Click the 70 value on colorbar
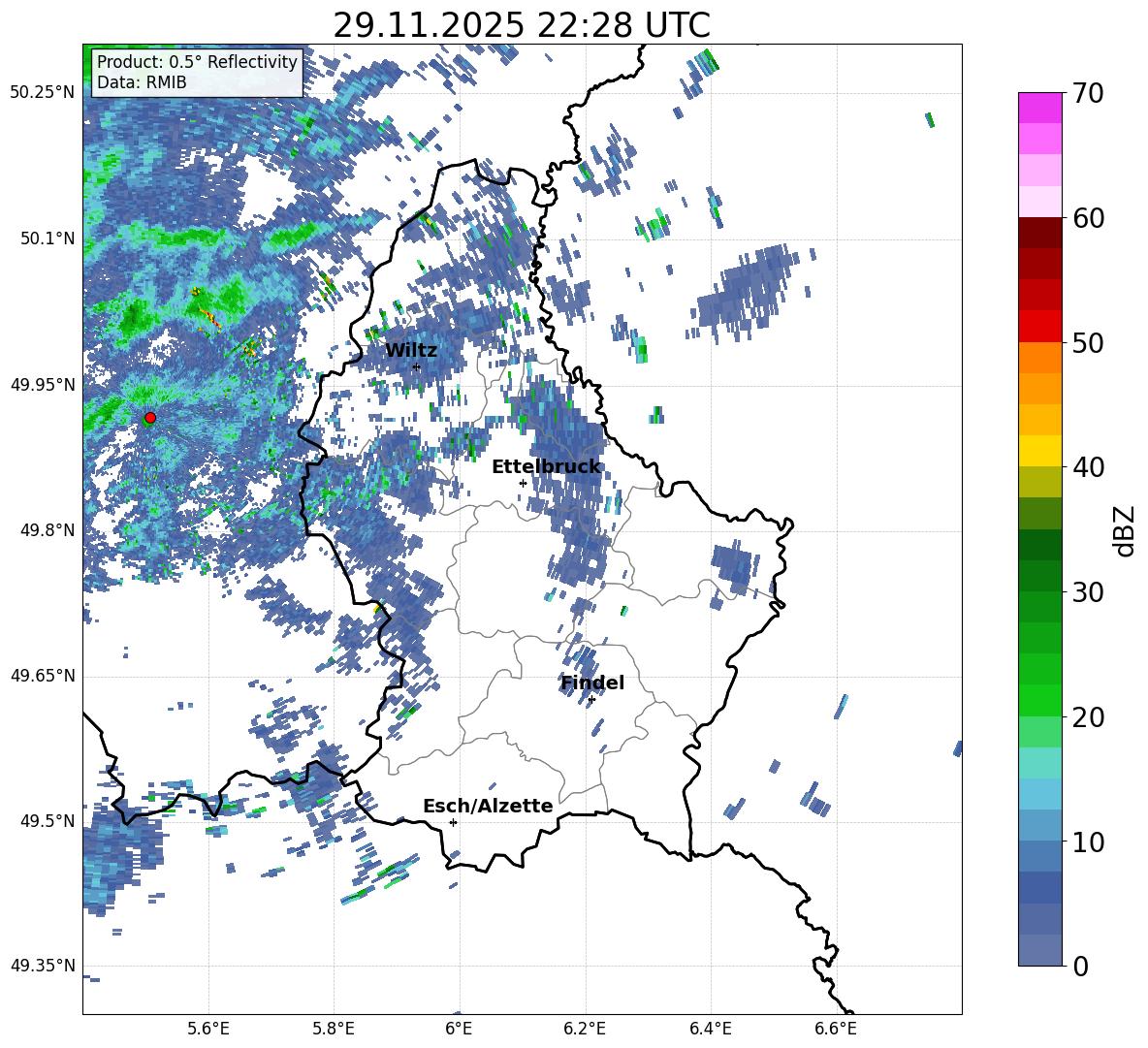The height and width of the screenshot is (1048, 1148). [1089, 93]
